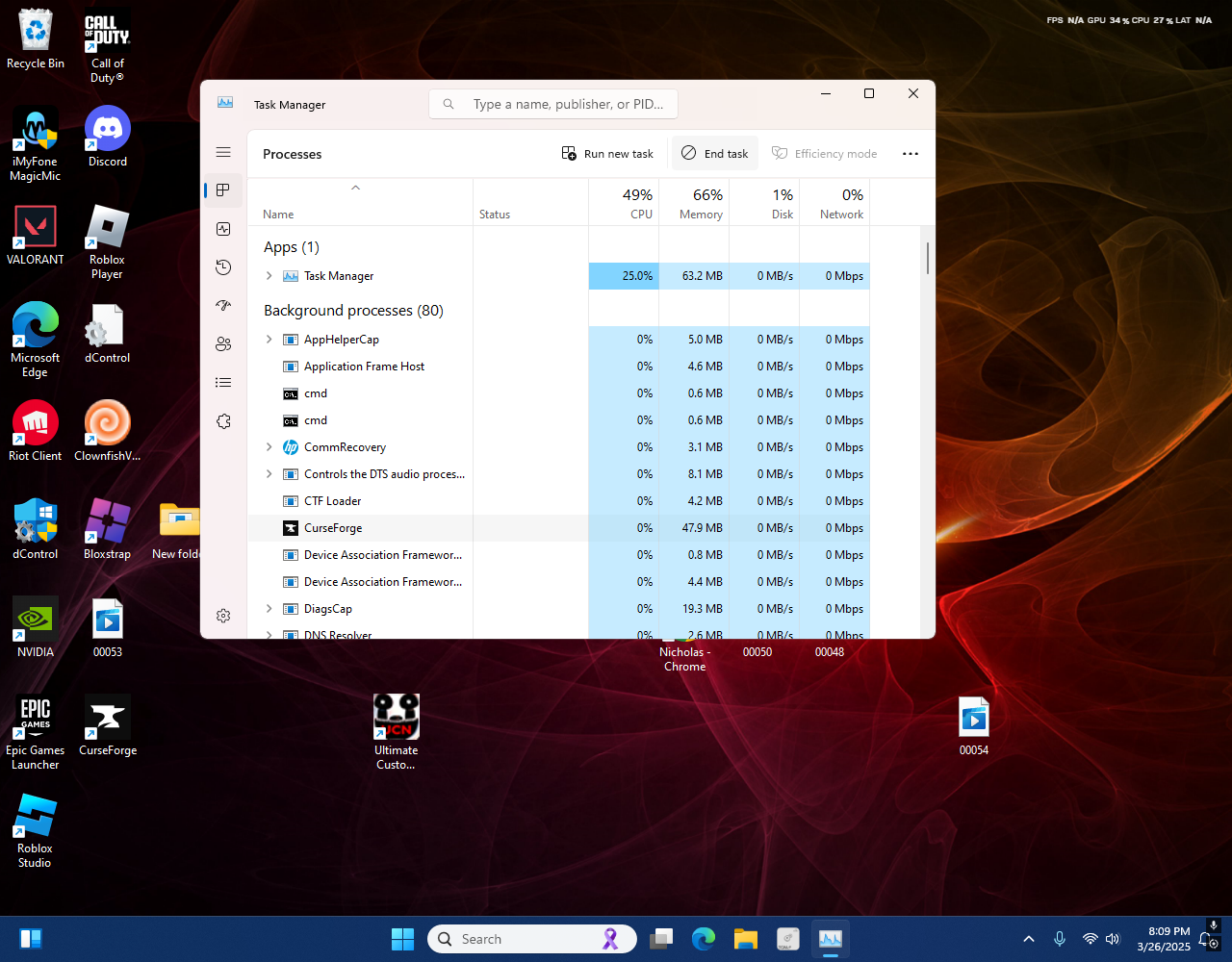Viewport: 1232px width, 962px height.
Task: Toggle the hamburger navigation menu
Action: pos(223,152)
